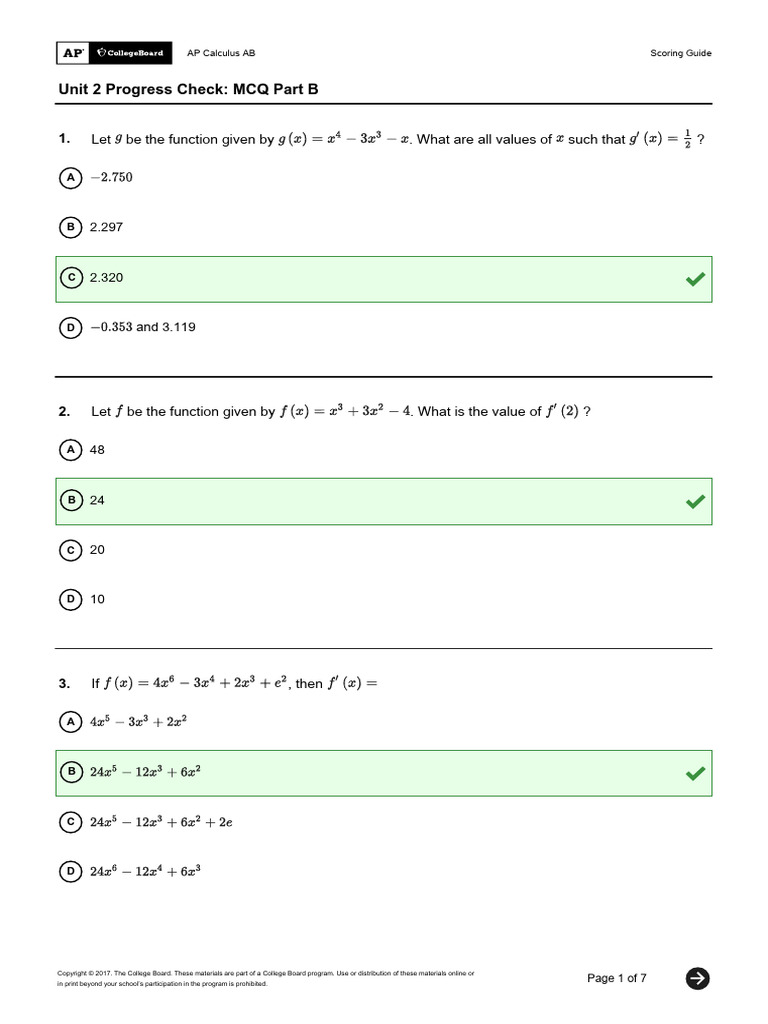Click the Scoring Guide header text

coord(680,53)
